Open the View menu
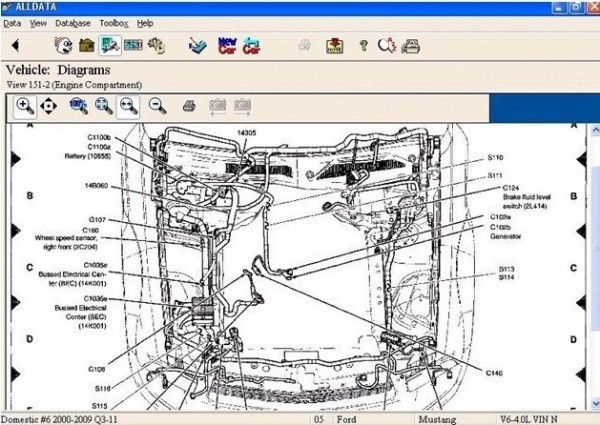Image resolution: width=600 pixels, height=425 pixels. (38, 22)
